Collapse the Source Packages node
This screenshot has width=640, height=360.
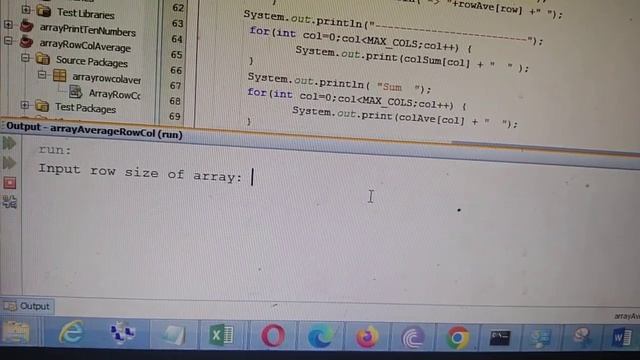[25, 58]
